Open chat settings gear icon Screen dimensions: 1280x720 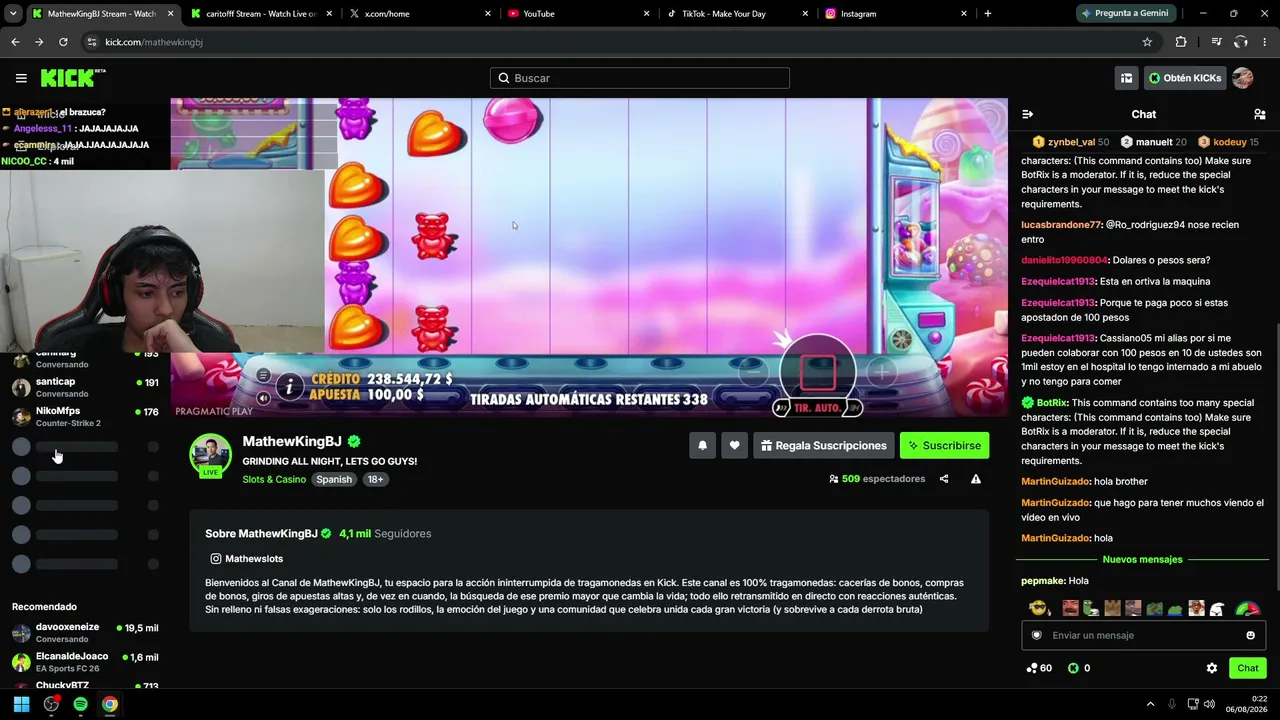pyautogui.click(x=1212, y=668)
